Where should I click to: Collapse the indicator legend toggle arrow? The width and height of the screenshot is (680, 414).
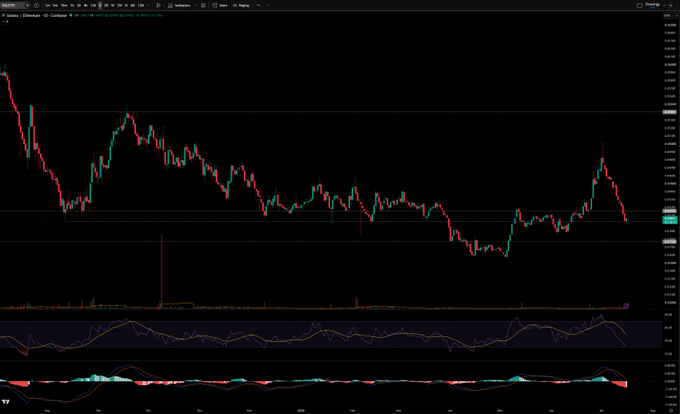point(6,21)
